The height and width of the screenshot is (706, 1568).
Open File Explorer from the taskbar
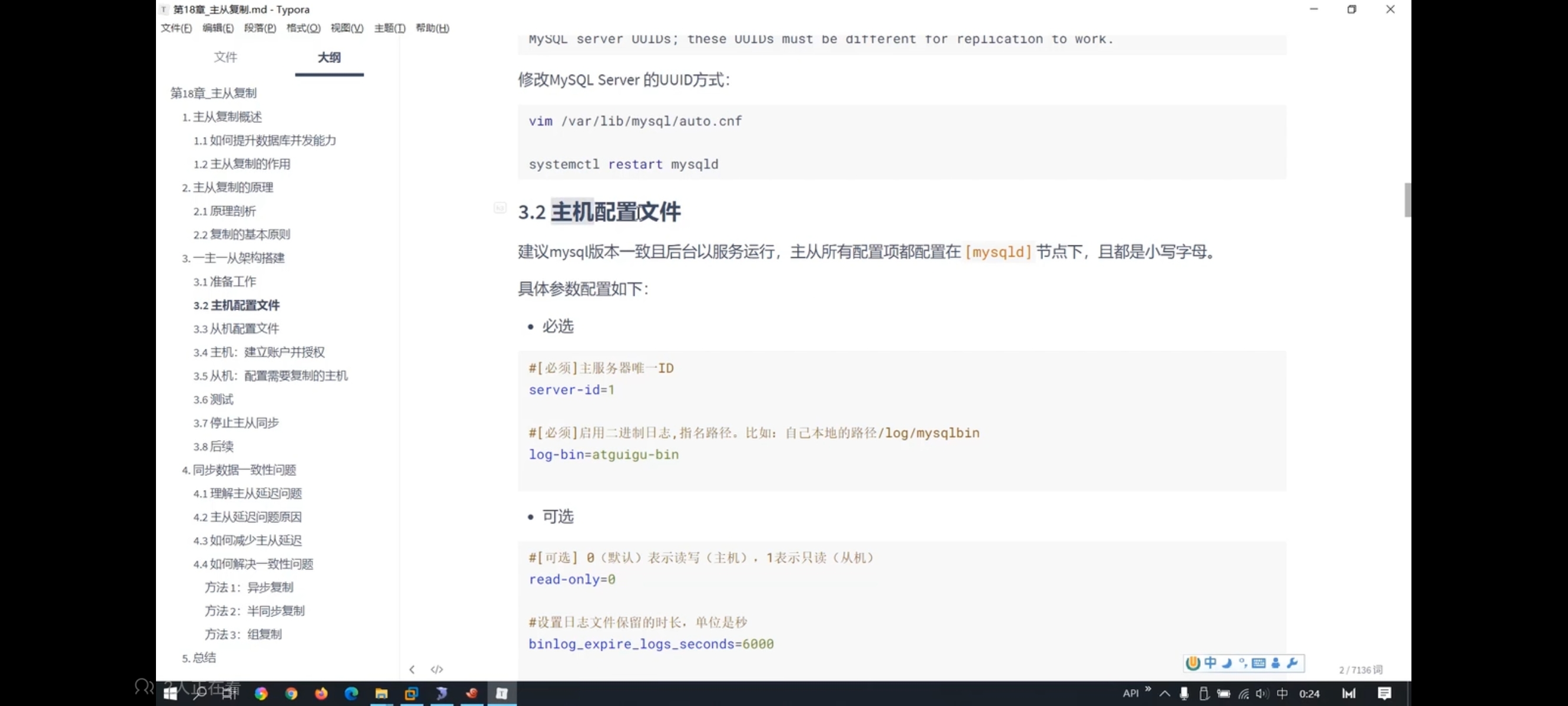[x=381, y=693]
